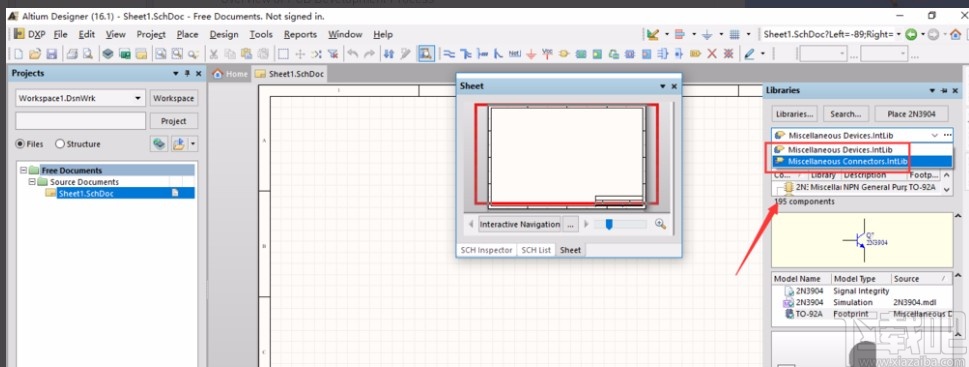Viewport: 969px width, 367px height.
Task: Click the Undo arrow icon
Action: [x=352, y=54]
